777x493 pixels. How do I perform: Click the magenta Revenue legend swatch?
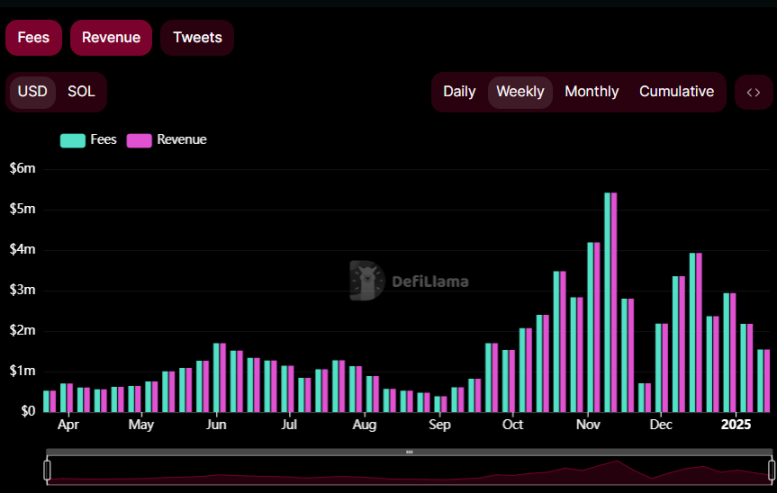pyautogui.click(x=139, y=140)
